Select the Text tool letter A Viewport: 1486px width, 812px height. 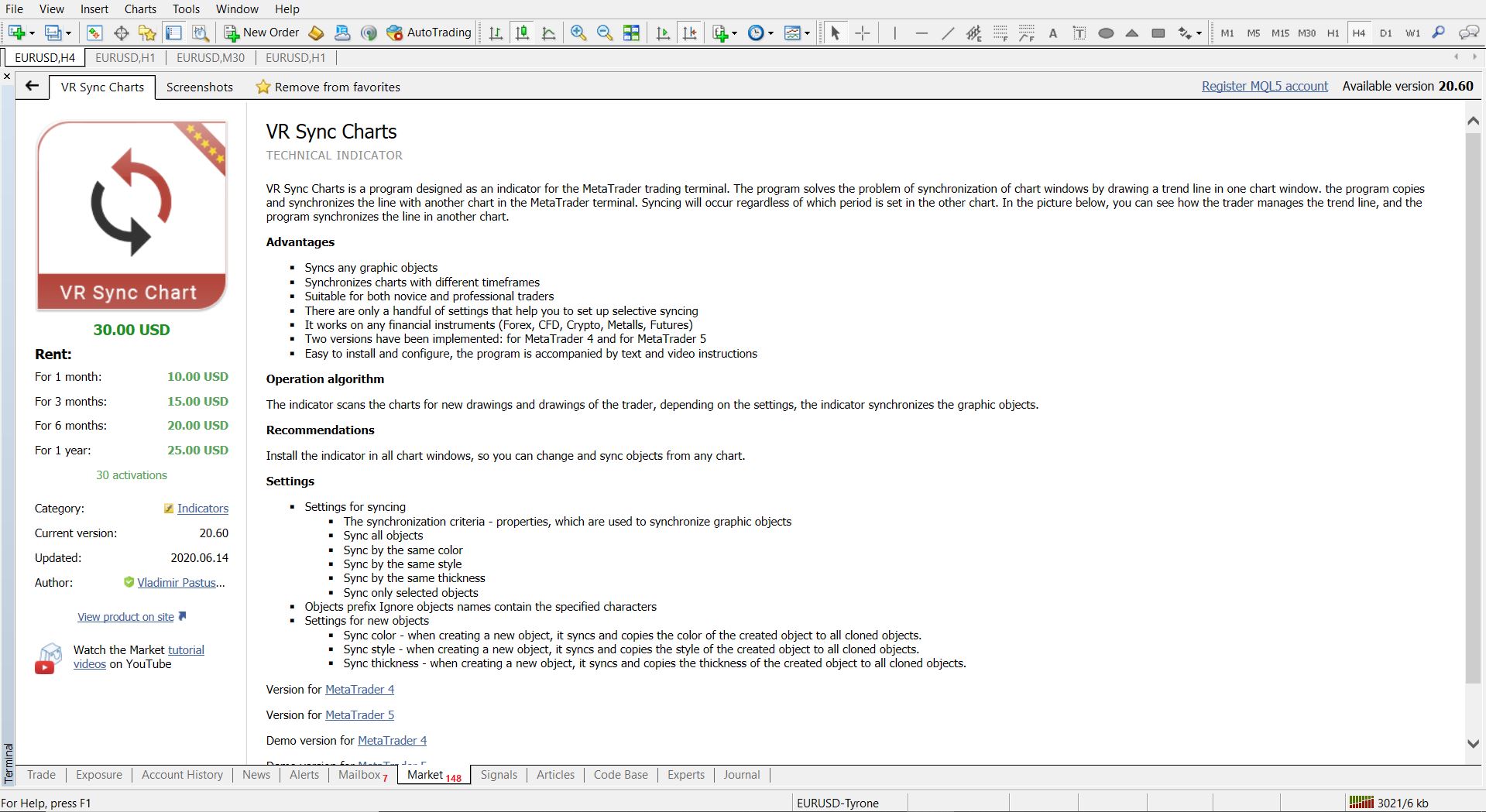[1053, 33]
